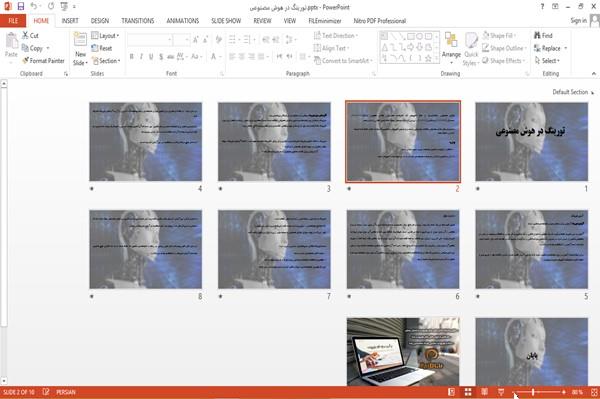This screenshot has height=399, width=600.
Task: Select the laptop image slide thumbnail
Action: click(x=403, y=352)
